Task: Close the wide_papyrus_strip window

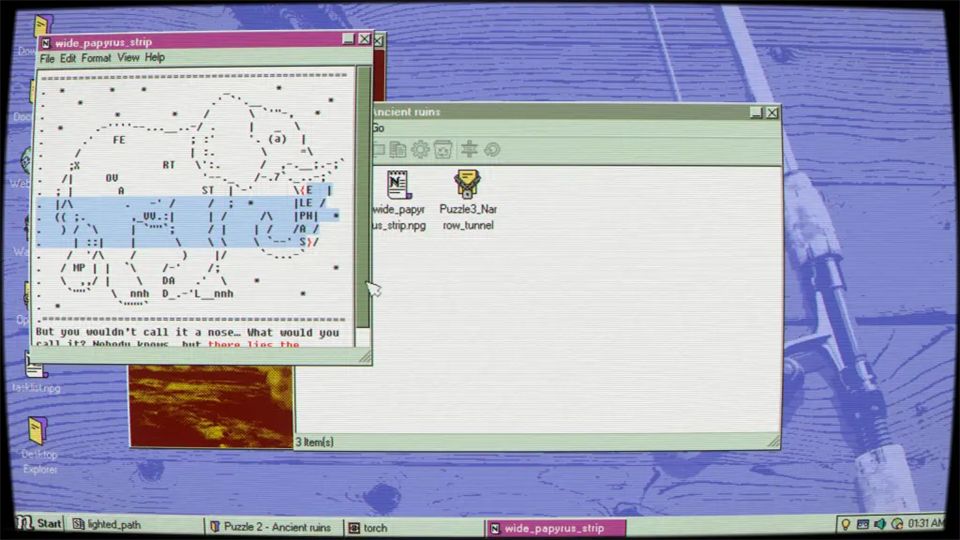Action: point(364,39)
